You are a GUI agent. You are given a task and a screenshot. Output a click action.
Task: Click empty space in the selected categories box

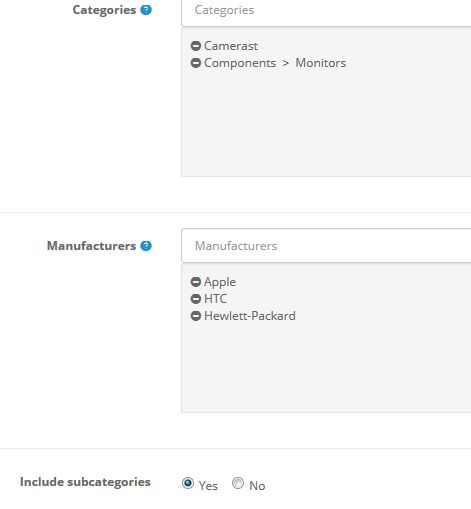(326, 123)
